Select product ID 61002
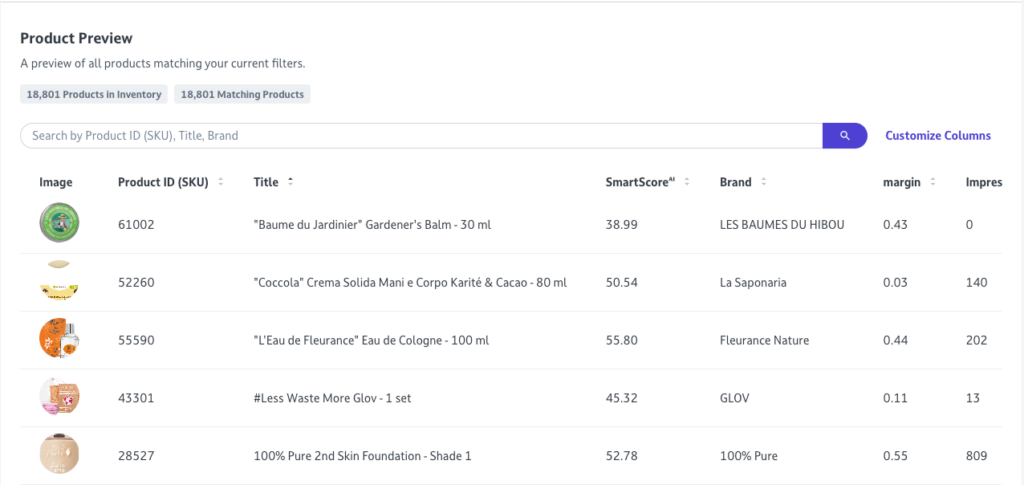 coord(136,225)
